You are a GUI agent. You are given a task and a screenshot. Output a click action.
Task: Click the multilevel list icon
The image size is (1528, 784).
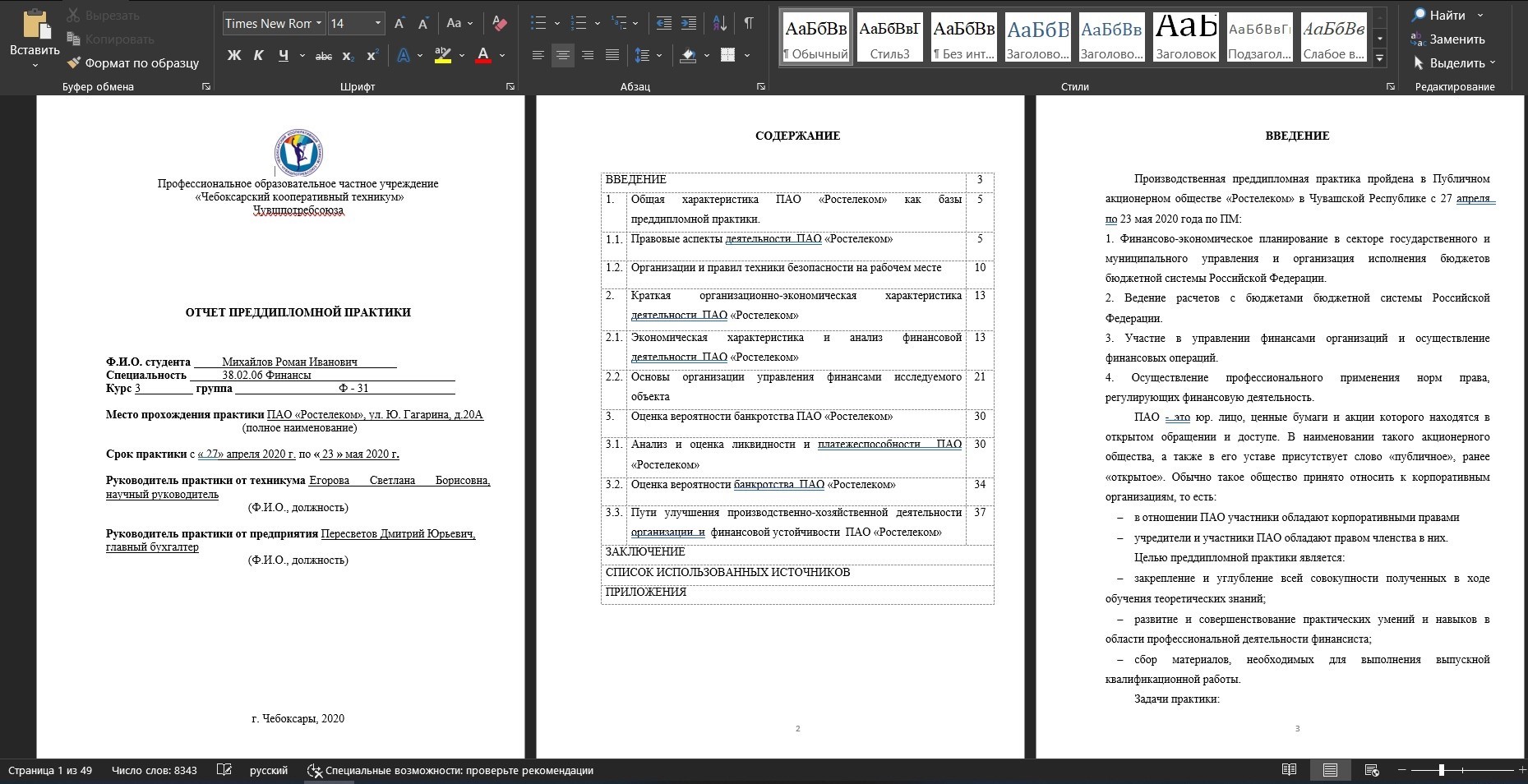(x=620, y=23)
